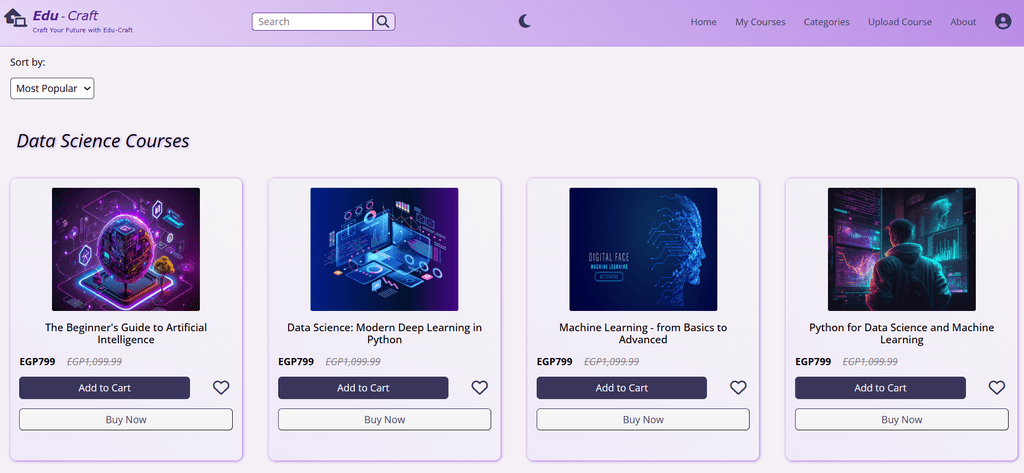Open the Most Popular sort dropdown
The height and width of the screenshot is (473, 1024).
pos(52,88)
